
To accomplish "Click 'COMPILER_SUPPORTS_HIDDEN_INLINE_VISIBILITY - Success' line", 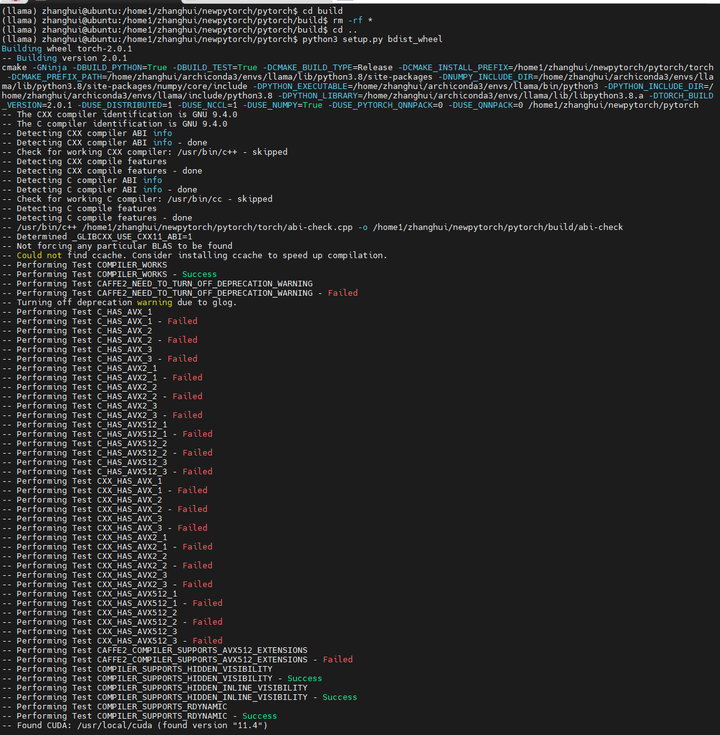I will [180, 697].
